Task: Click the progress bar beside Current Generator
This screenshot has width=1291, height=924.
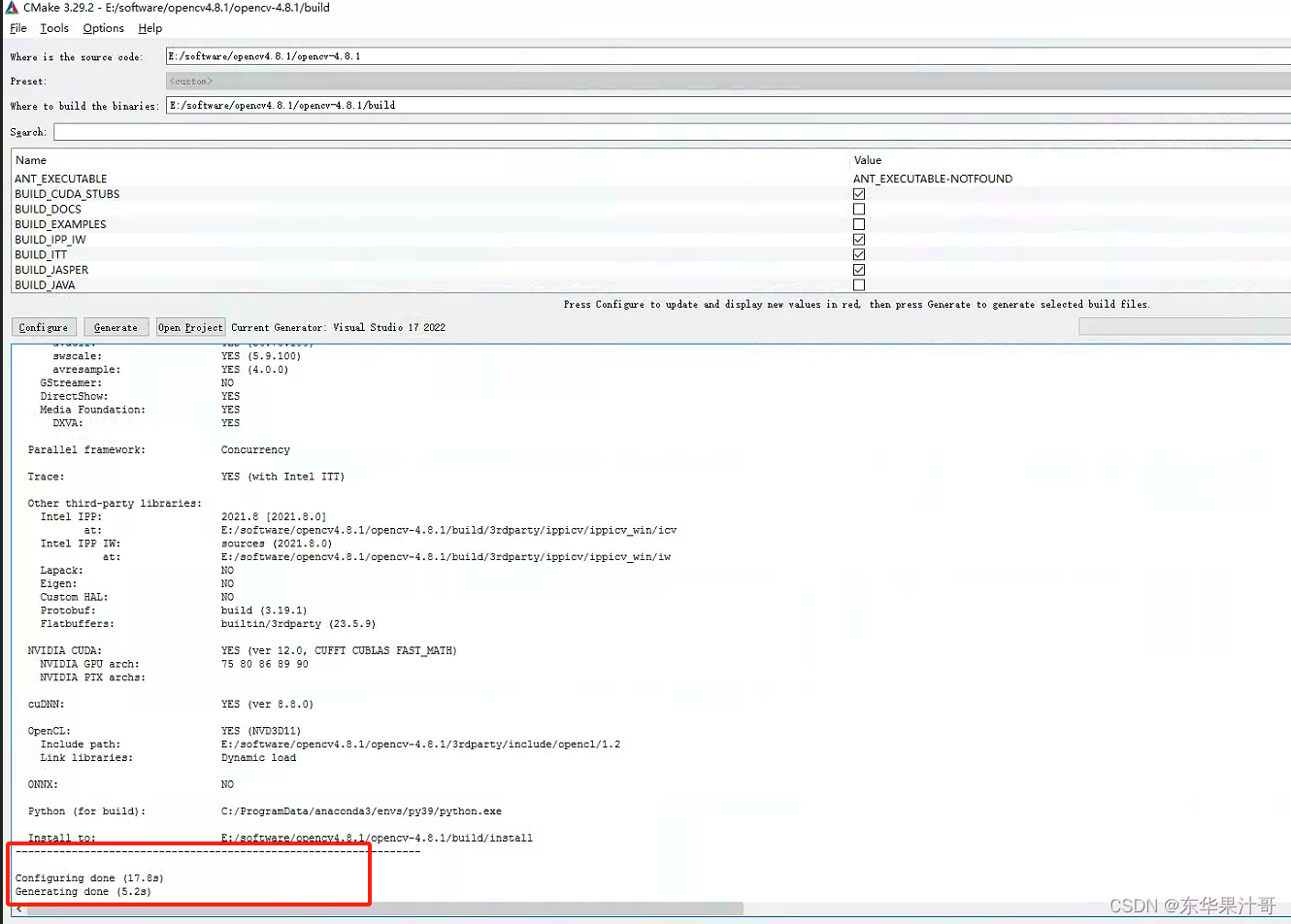Action: coord(1184,327)
